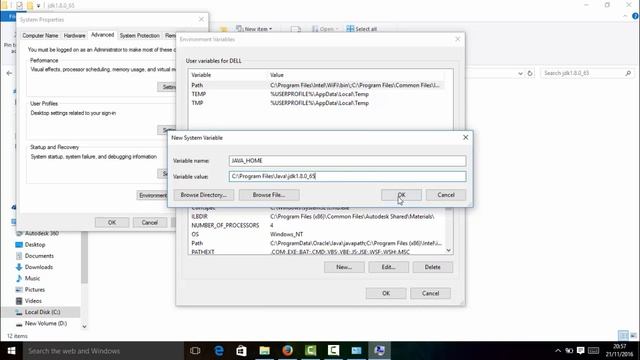Switch to Computer Name tab
This screenshot has height=360, width=640.
(40, 36)
